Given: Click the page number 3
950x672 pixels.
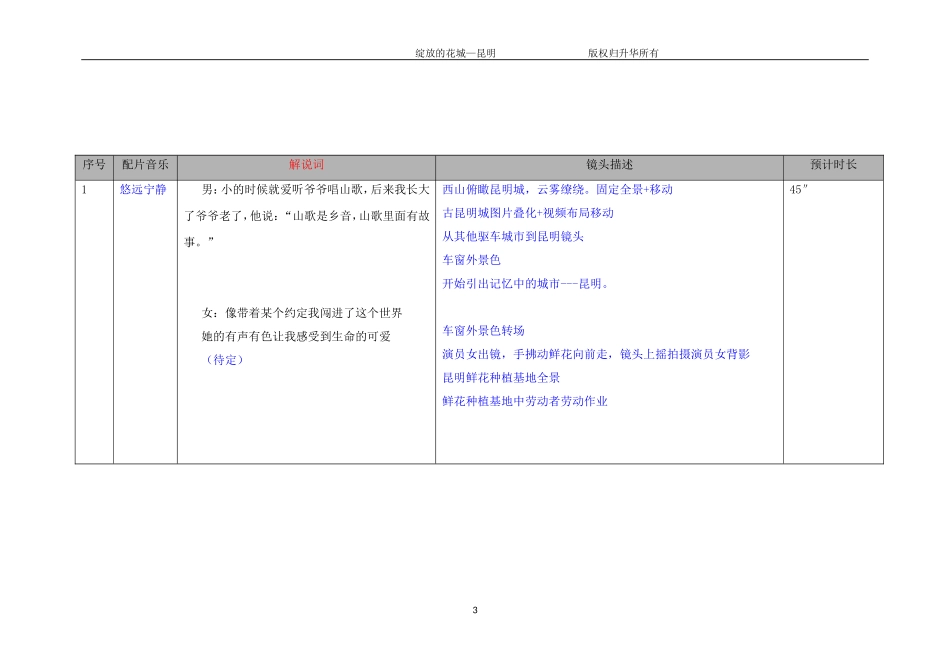Looking at the screenshot, I should pos(475,610).
